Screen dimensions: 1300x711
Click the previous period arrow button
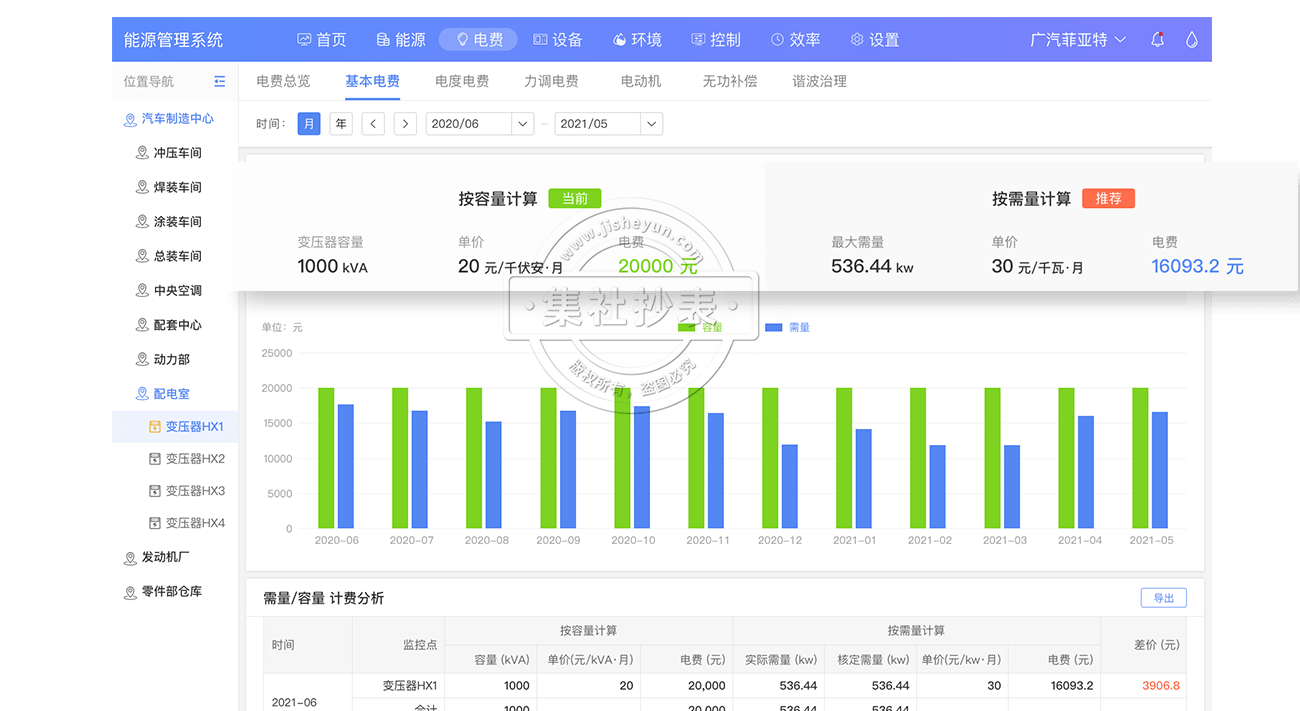(373, 124)
